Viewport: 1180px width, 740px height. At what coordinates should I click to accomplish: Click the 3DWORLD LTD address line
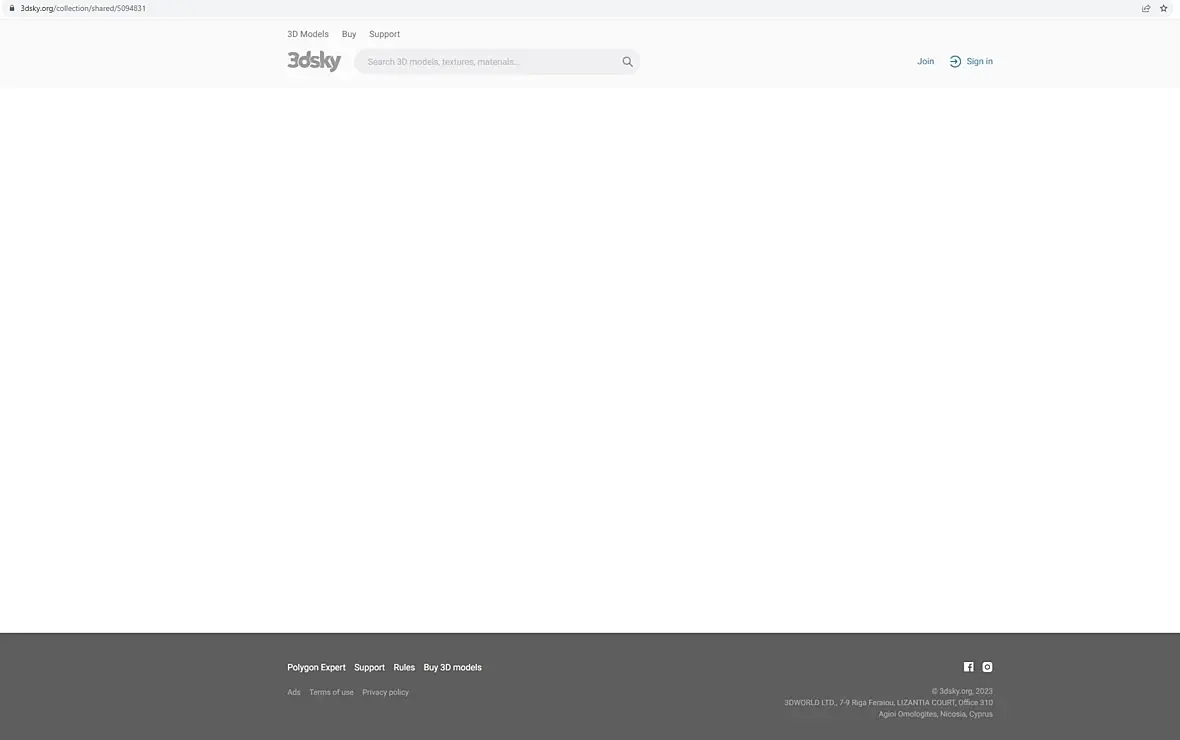tap(888, 702)
